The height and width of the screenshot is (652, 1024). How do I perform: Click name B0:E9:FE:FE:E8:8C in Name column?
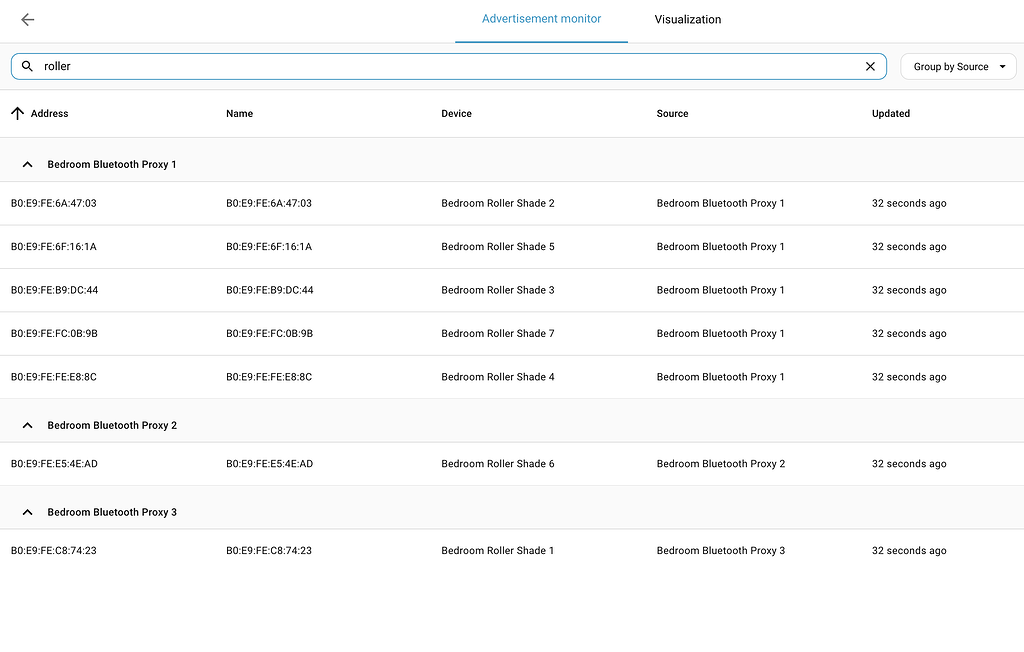[x=269, y=377]
